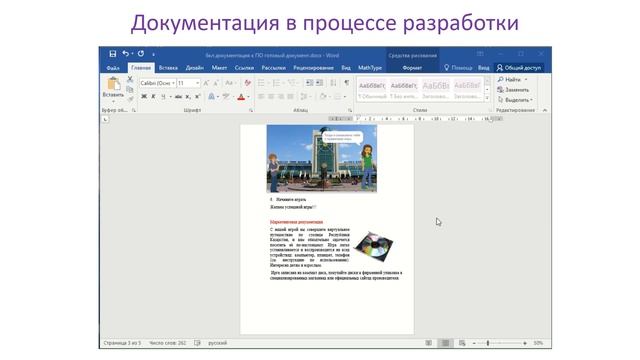Zoom in with the plus button
This screenshot has height=360, width=640.
tap(525, 343)
